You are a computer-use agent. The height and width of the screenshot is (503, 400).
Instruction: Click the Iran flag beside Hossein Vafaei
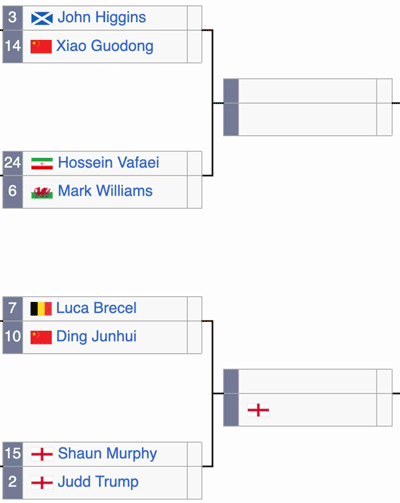(x=42, y=163)
